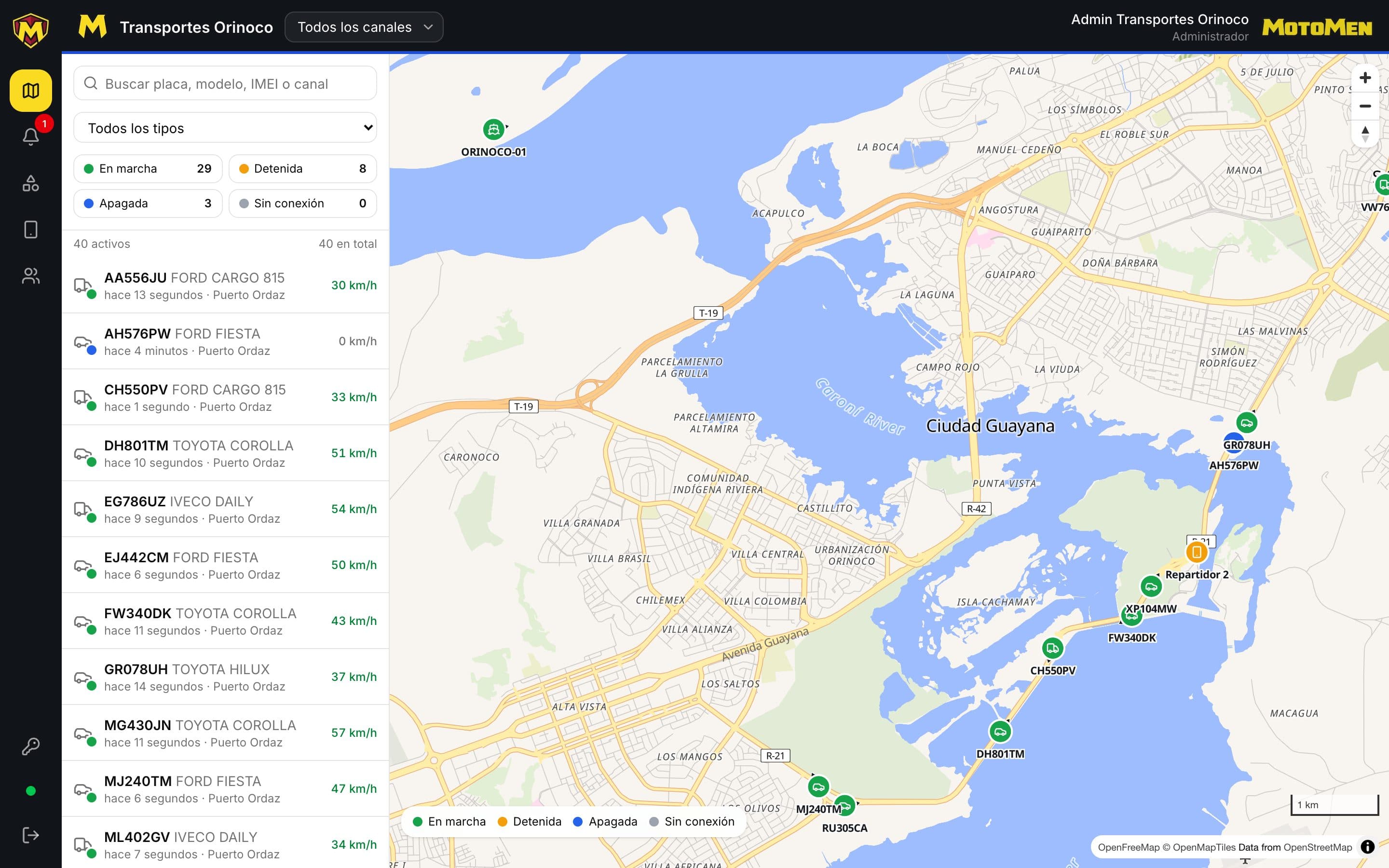
Task: Select AA556JU FORD CARGO 815 row
Action: click(225, 285)
